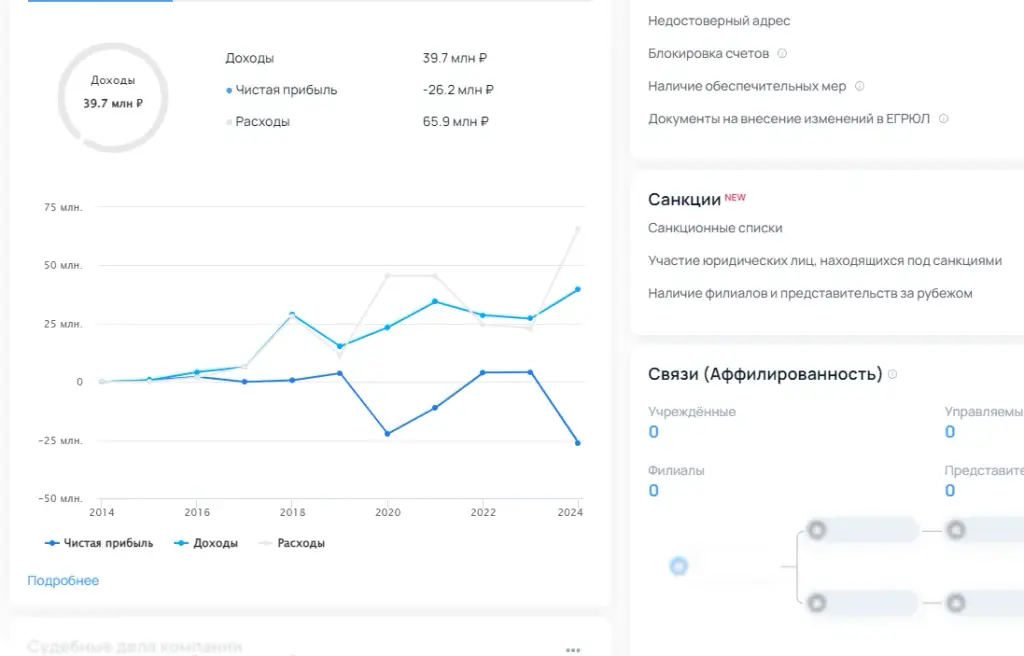Open the Связи (Аффилированность) info icon
This screenshot has width=1024, height=656.
tap(893, 374)
